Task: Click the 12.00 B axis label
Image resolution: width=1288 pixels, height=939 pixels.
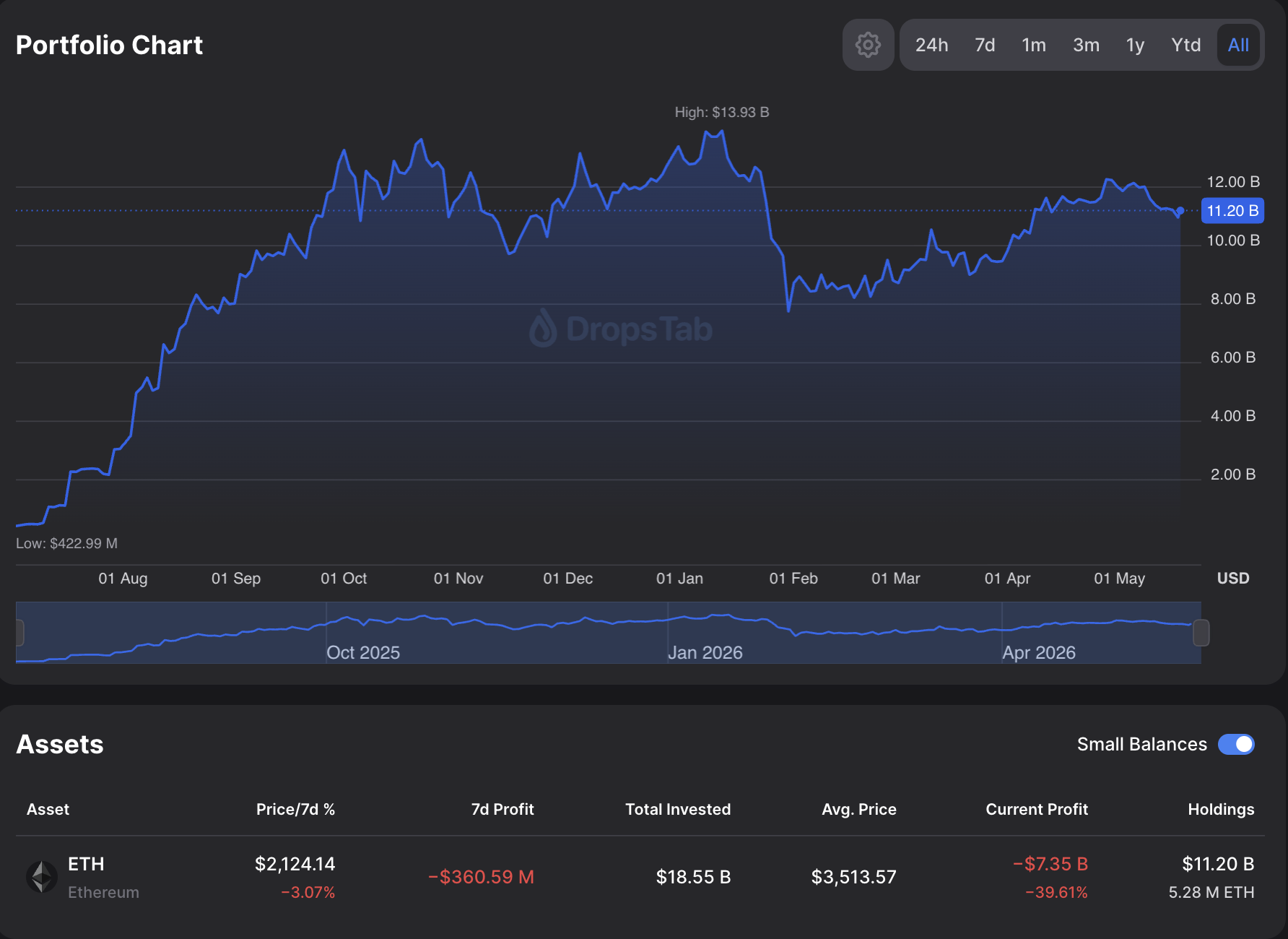Action: [x=1233, y=182]
